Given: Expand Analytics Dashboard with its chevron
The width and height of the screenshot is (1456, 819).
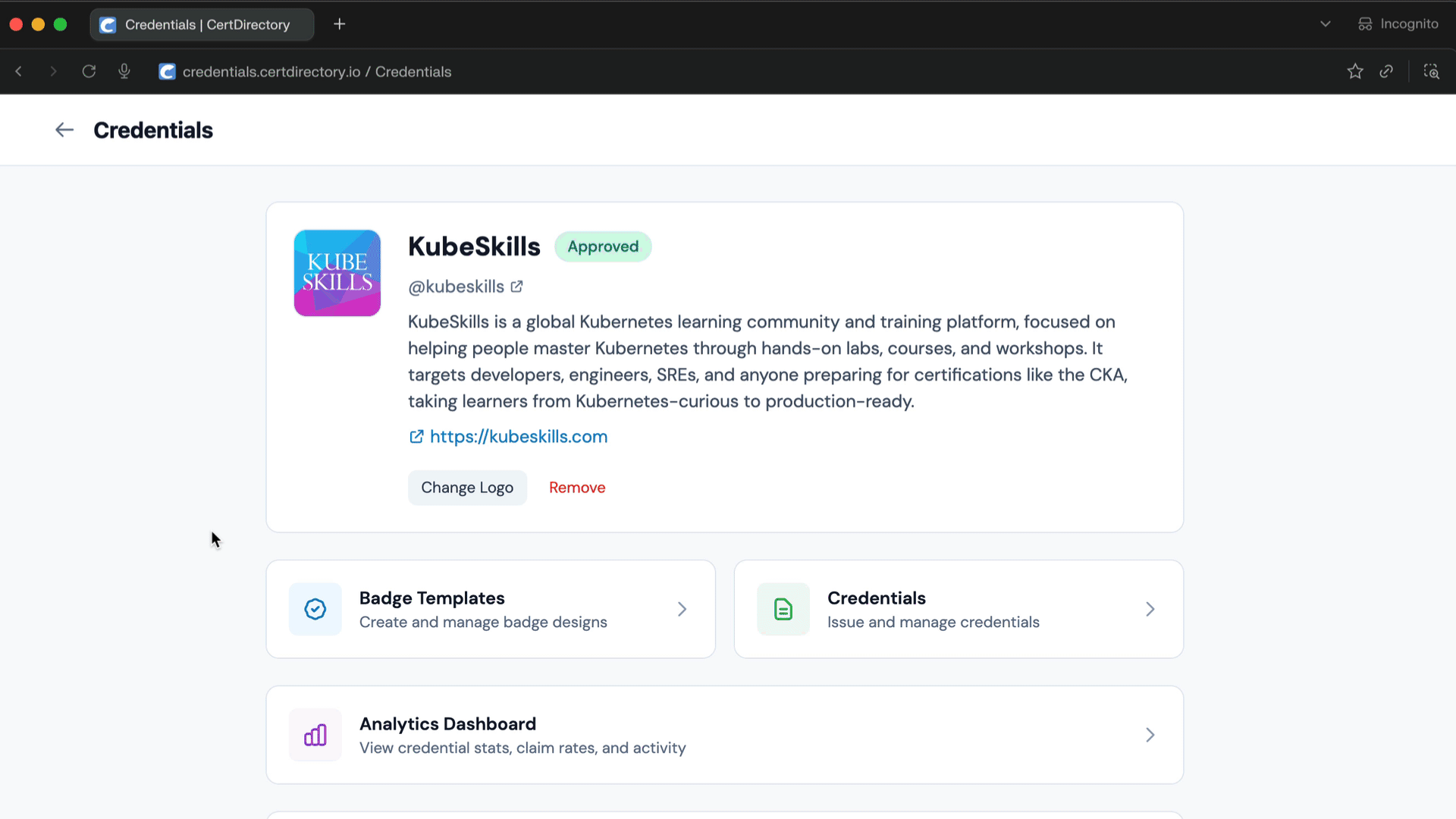Looking at the screenshot, I should 1150,735.
